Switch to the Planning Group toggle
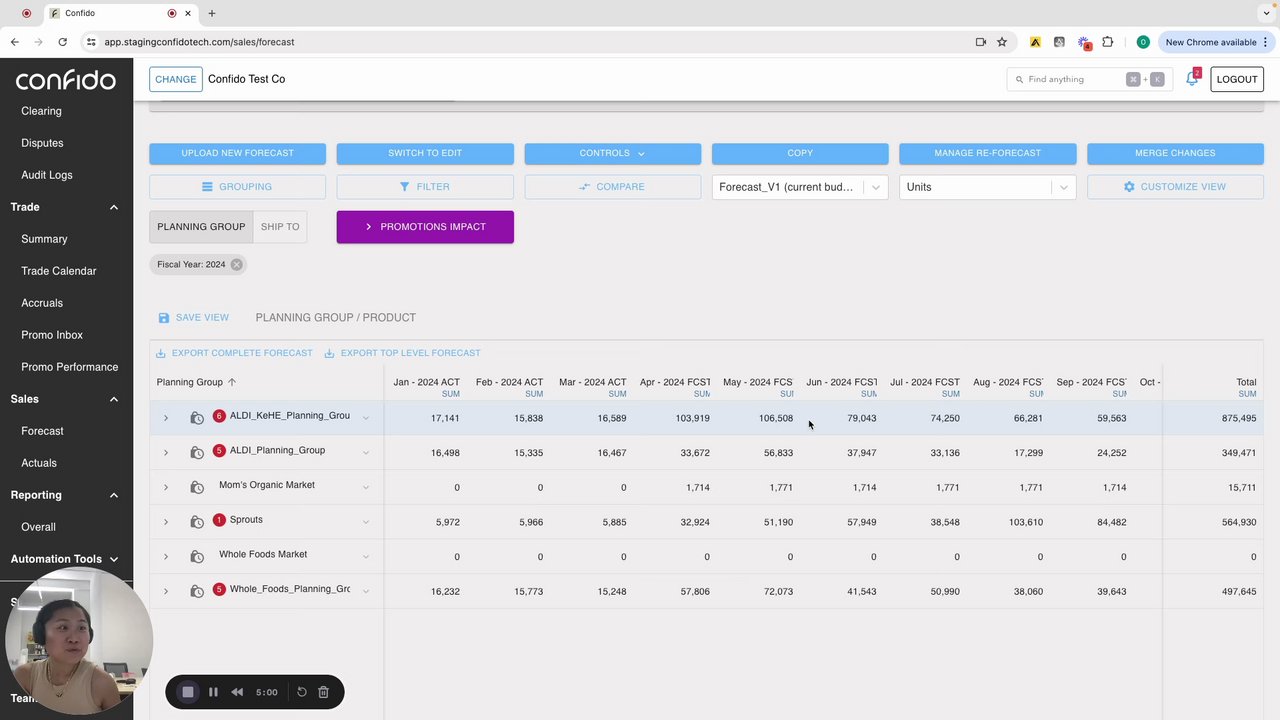1280x720 pixels. [x=201, y=227]
